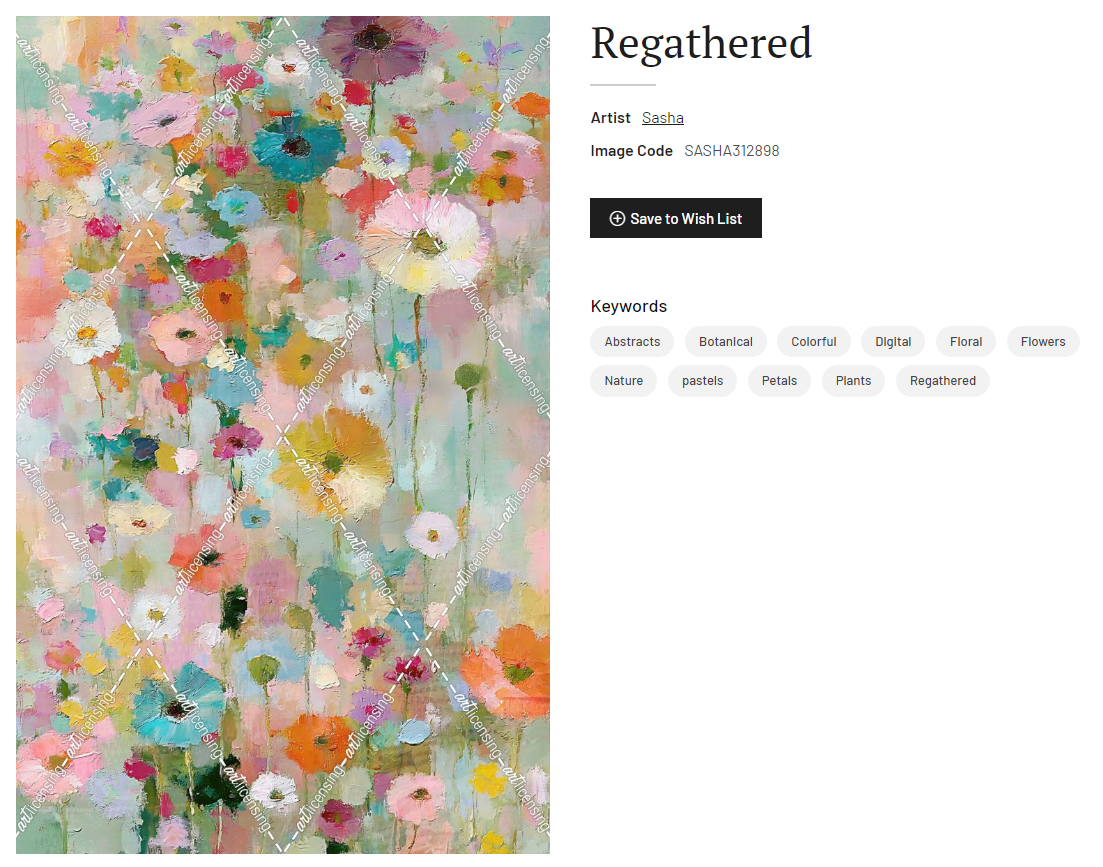
Task: Choose the Plants keyword tag
Action: (853, 381)
